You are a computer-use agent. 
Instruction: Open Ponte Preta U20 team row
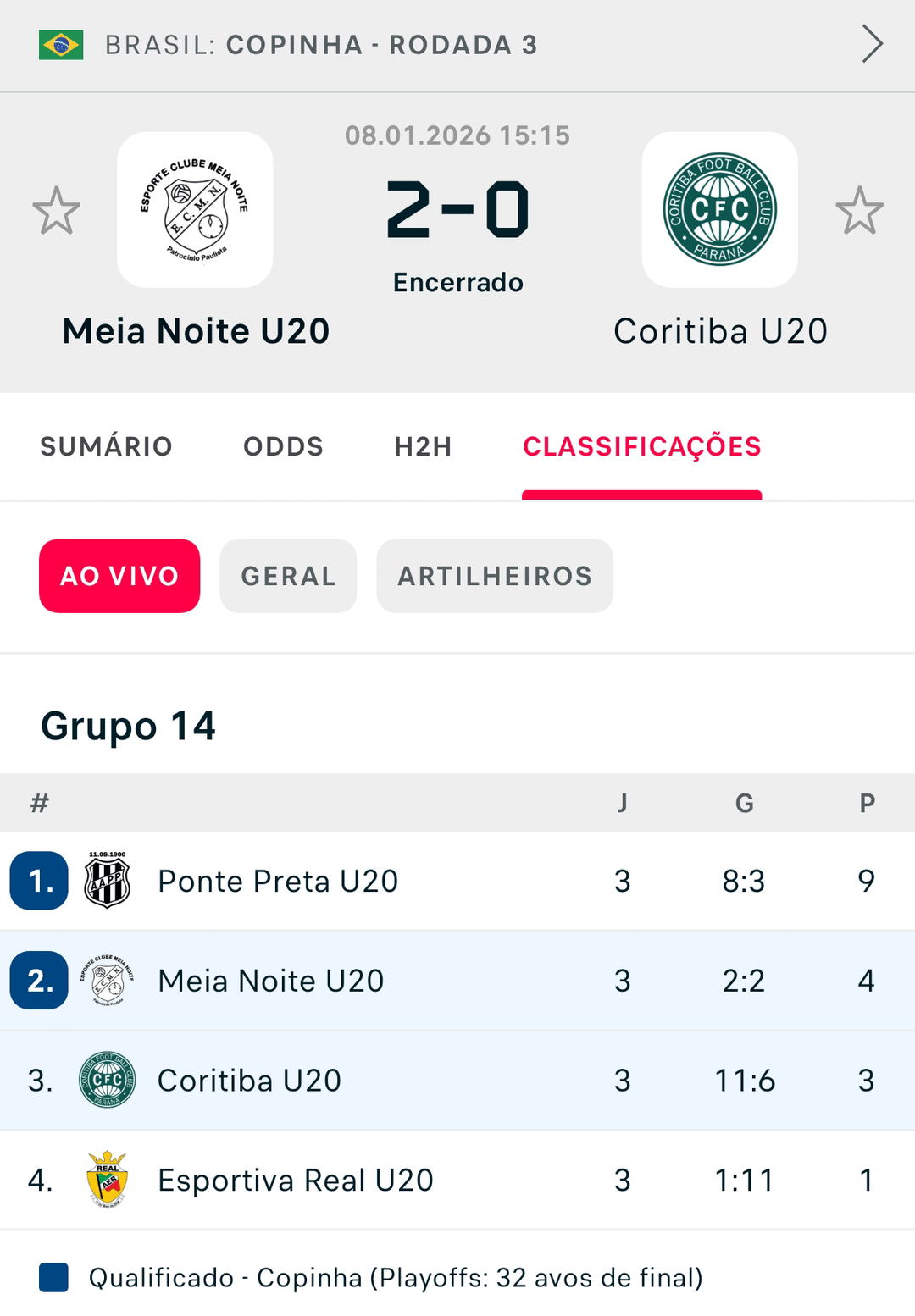[x=278, y=881]
